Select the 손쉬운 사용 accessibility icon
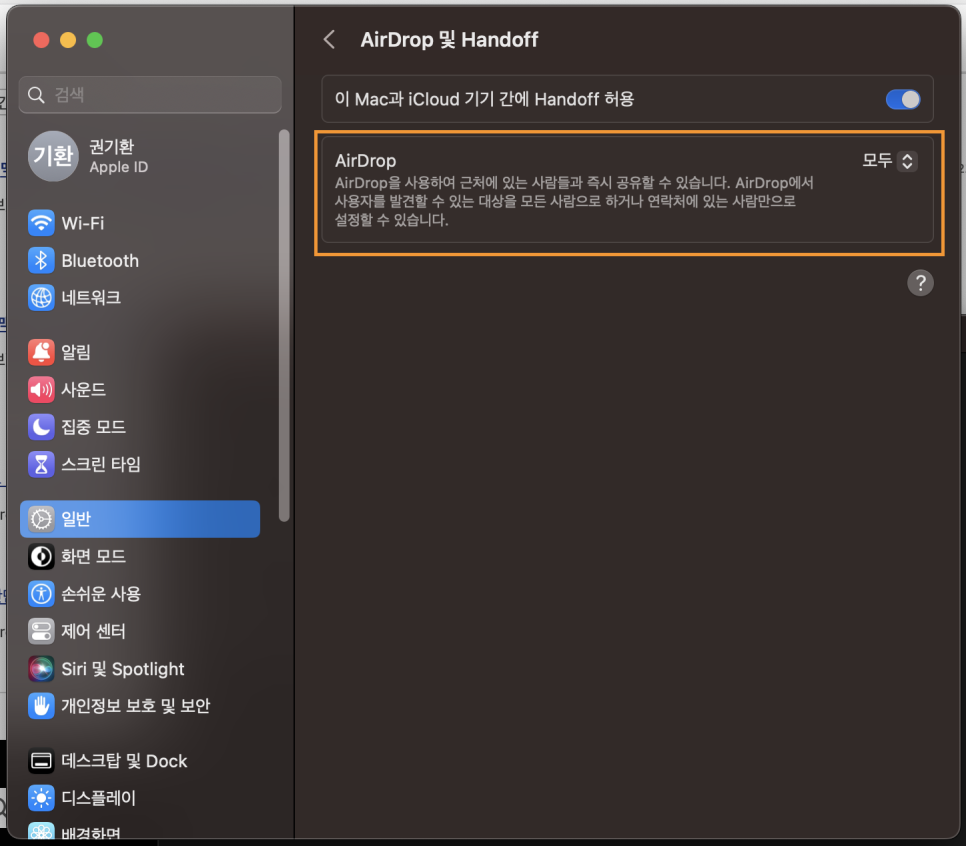 41,594
